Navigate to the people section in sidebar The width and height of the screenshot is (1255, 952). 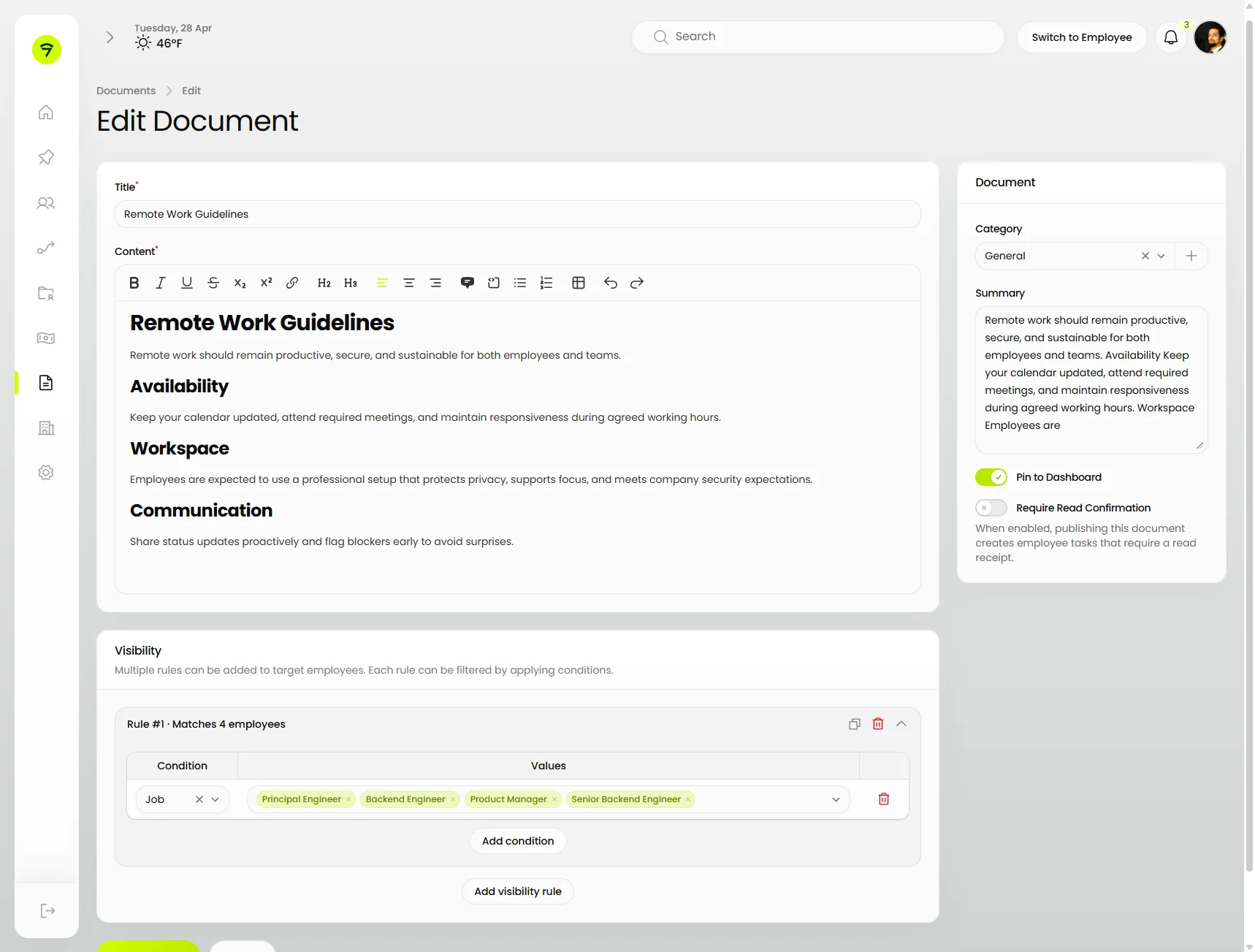click(46, 203)
